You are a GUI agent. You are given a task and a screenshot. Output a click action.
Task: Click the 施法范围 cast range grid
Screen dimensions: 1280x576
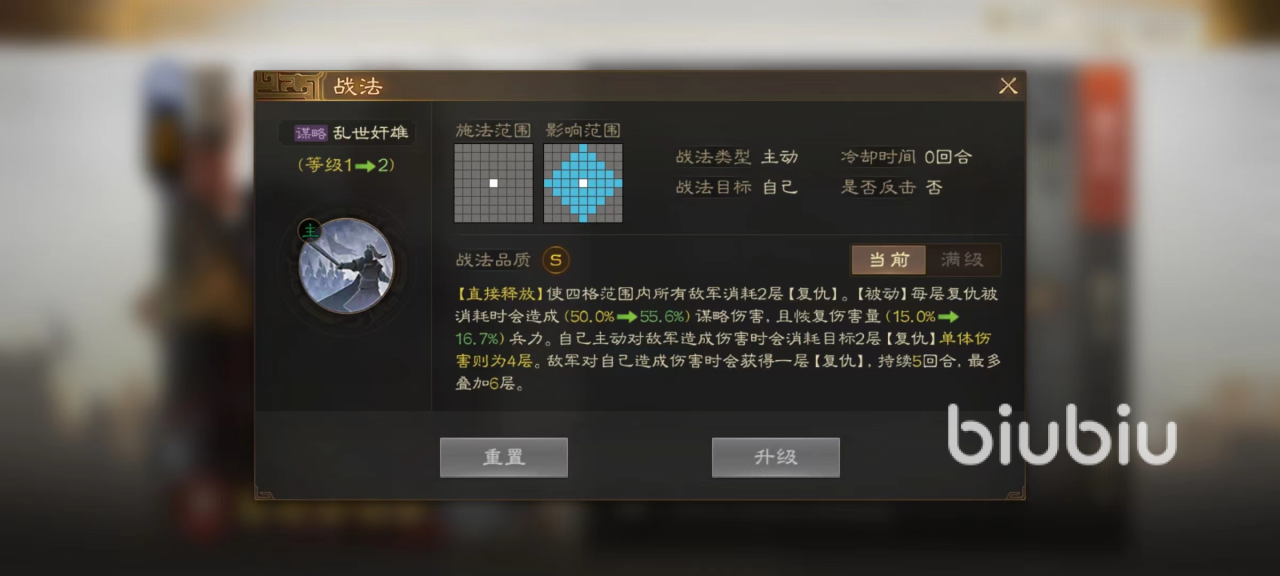click(493, 183)
